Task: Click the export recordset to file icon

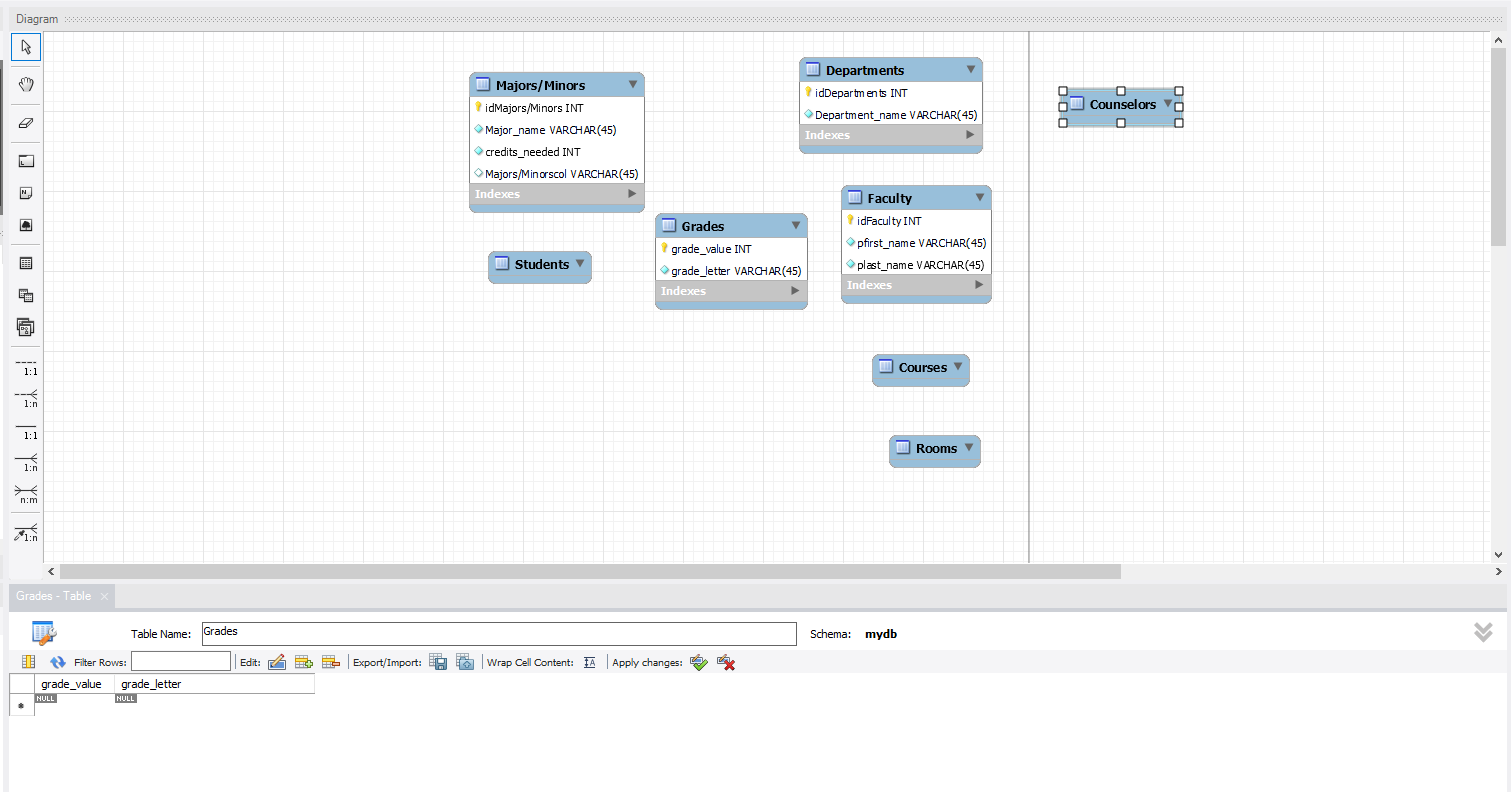Action: coord(438,661)
